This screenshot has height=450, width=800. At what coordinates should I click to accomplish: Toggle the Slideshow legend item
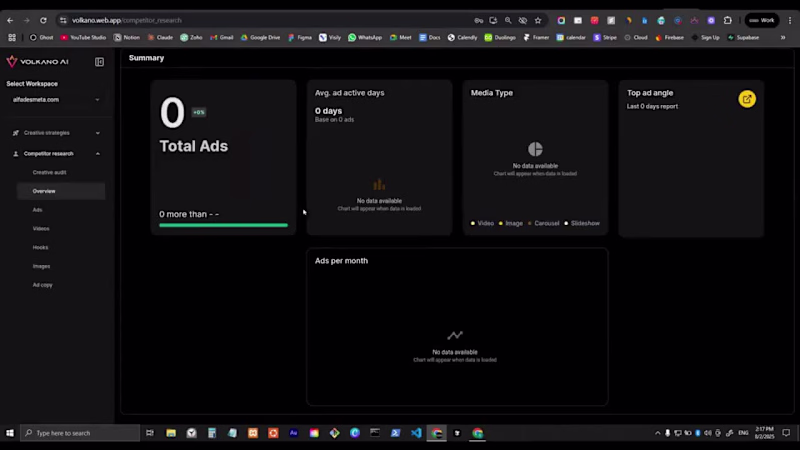point(582,223)
